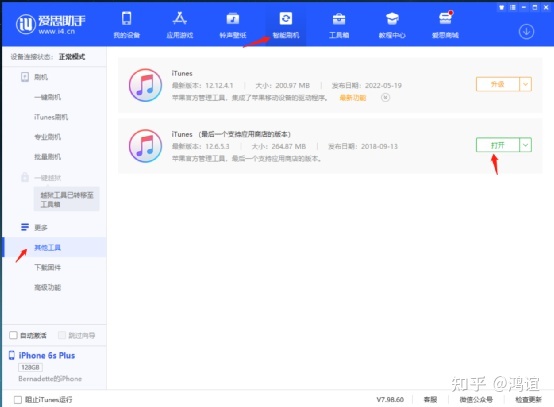Click 检查更新 in the status bar

point(528,400)
